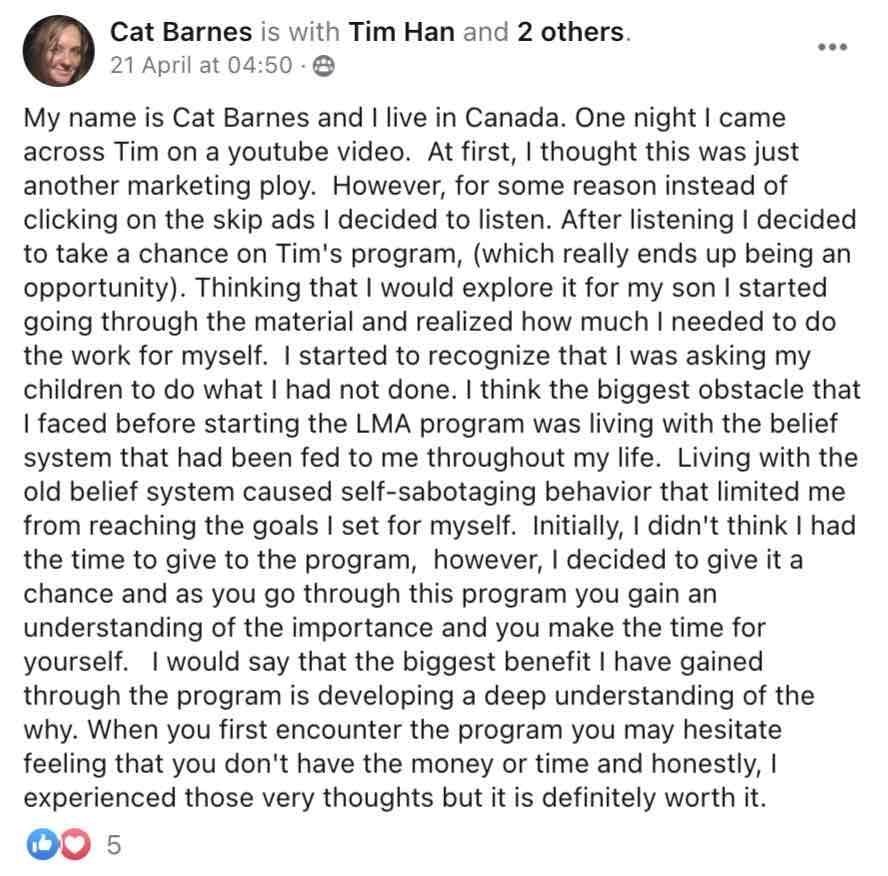Open the Cat Barnes profile name link
The height and width of the screenshot is (876, 888).
tap(181, 32)
